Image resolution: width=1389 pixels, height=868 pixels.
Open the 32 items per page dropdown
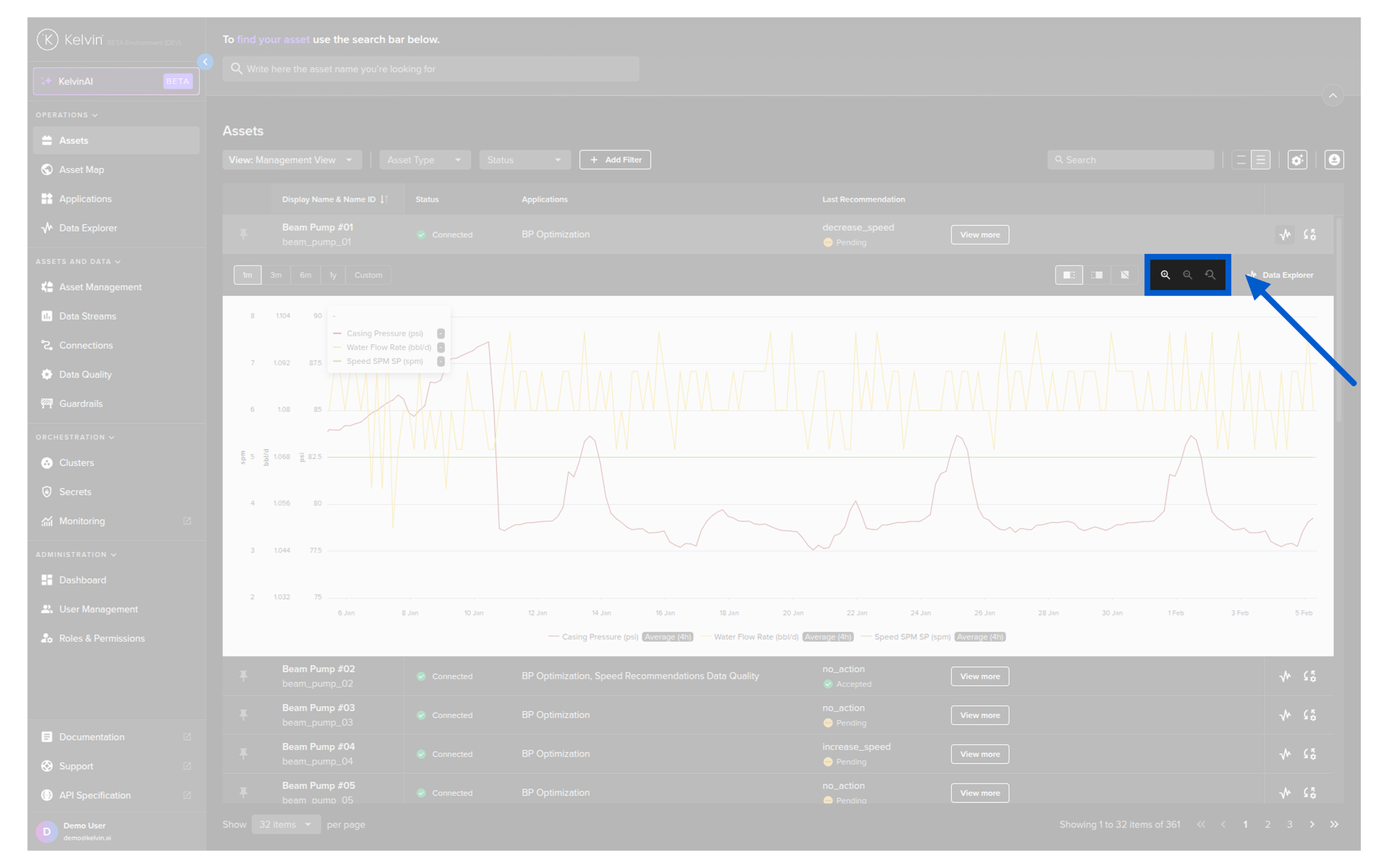pyautogui.click(x=286, y=825)
